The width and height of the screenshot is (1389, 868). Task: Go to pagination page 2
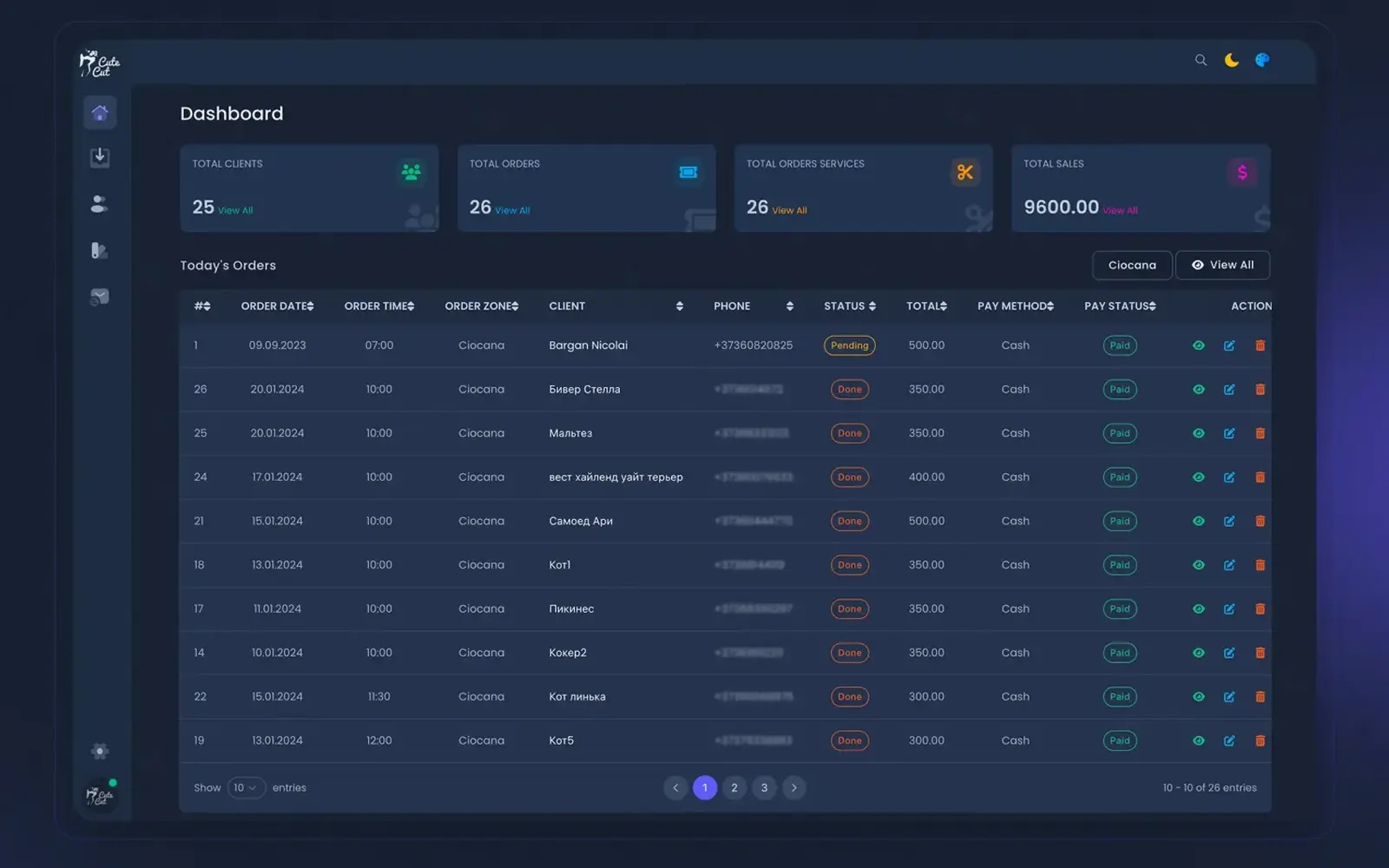point(734,788)
